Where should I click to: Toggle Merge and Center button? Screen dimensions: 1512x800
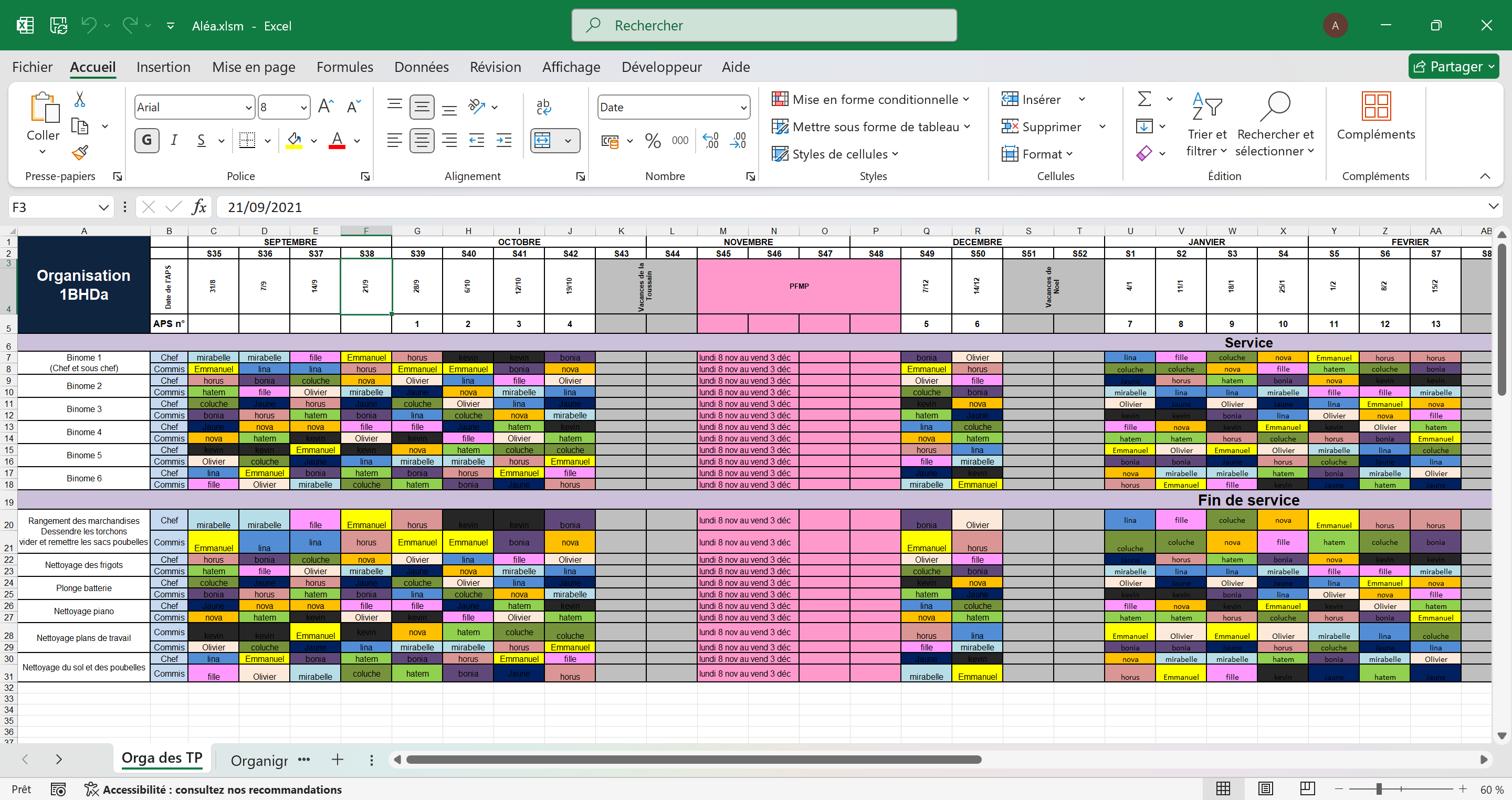point(543,140)
